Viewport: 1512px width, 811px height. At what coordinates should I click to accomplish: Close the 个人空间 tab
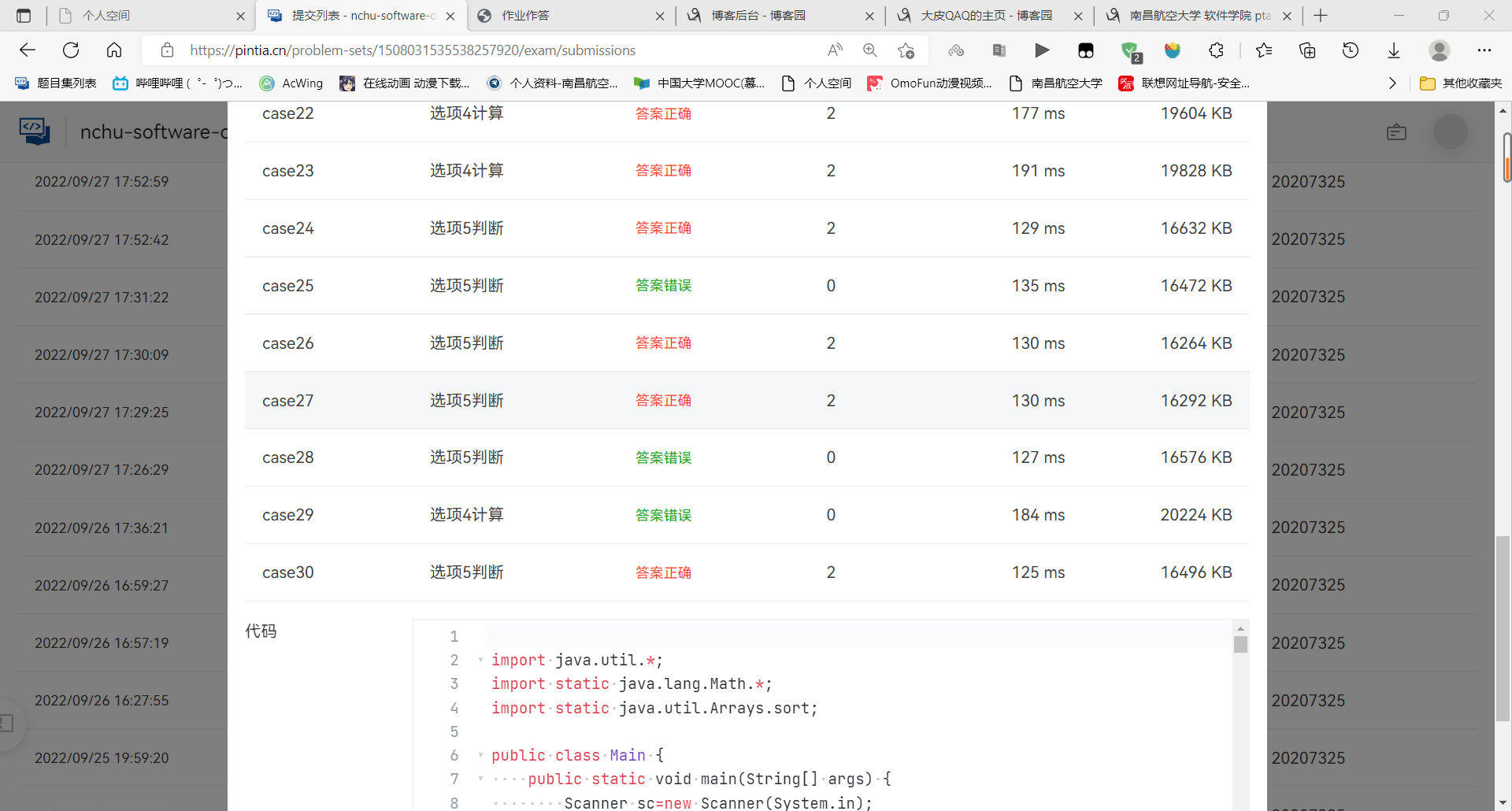click(240, 16)
